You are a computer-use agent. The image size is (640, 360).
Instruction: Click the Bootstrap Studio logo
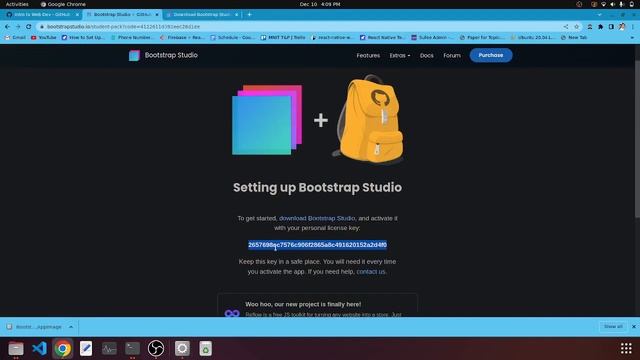pos(163,55)
